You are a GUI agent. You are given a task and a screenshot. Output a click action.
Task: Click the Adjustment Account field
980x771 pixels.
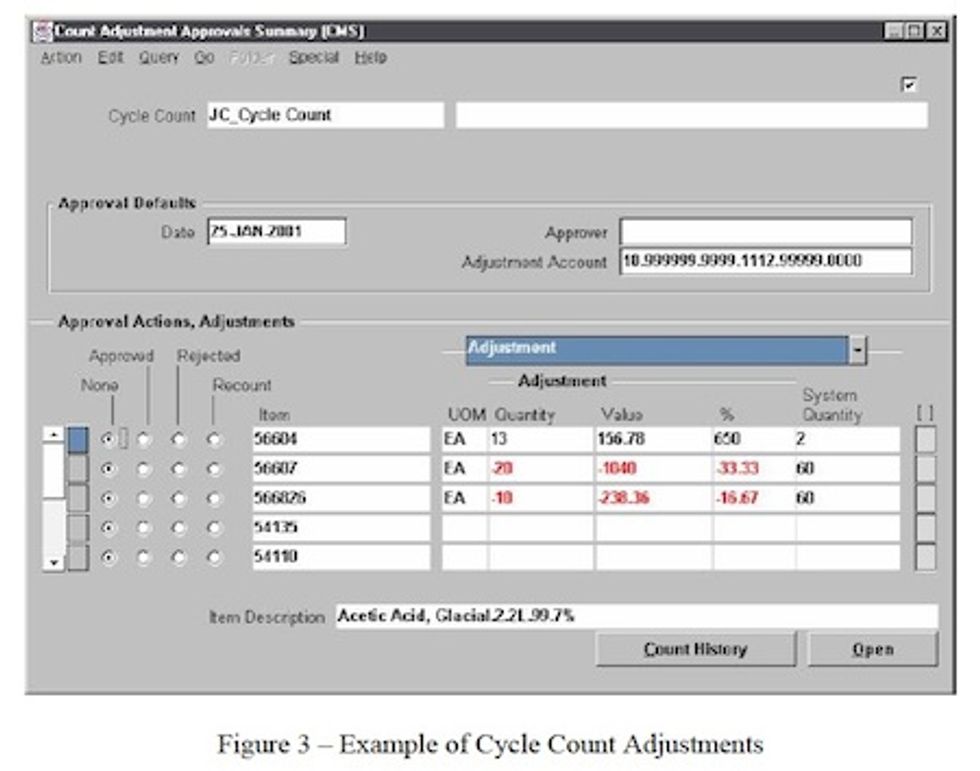(x=765, y=262)
